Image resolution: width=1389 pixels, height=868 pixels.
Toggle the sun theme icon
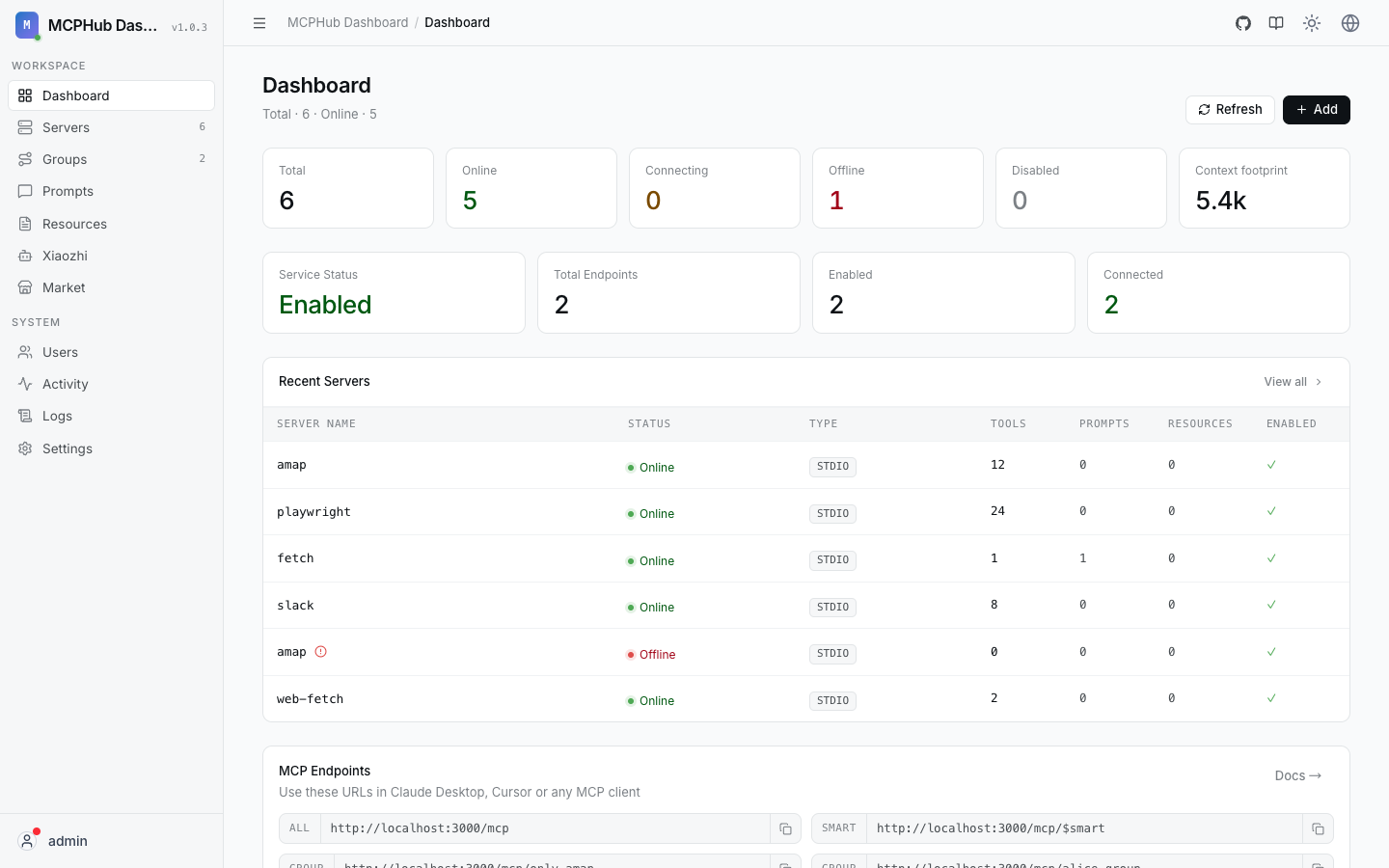click(1312, 23)
